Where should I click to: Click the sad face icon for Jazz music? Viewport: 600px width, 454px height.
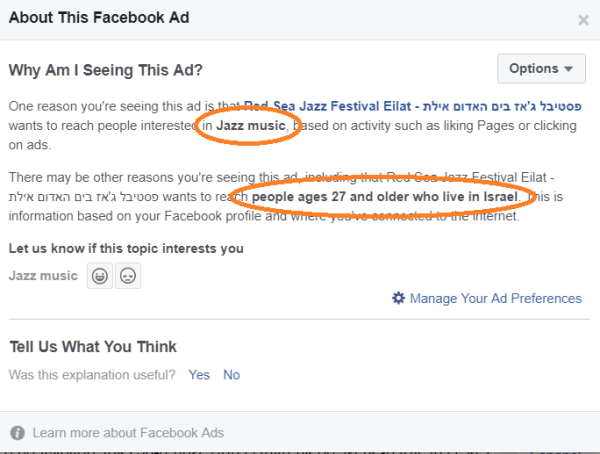(x=127, y=275)
